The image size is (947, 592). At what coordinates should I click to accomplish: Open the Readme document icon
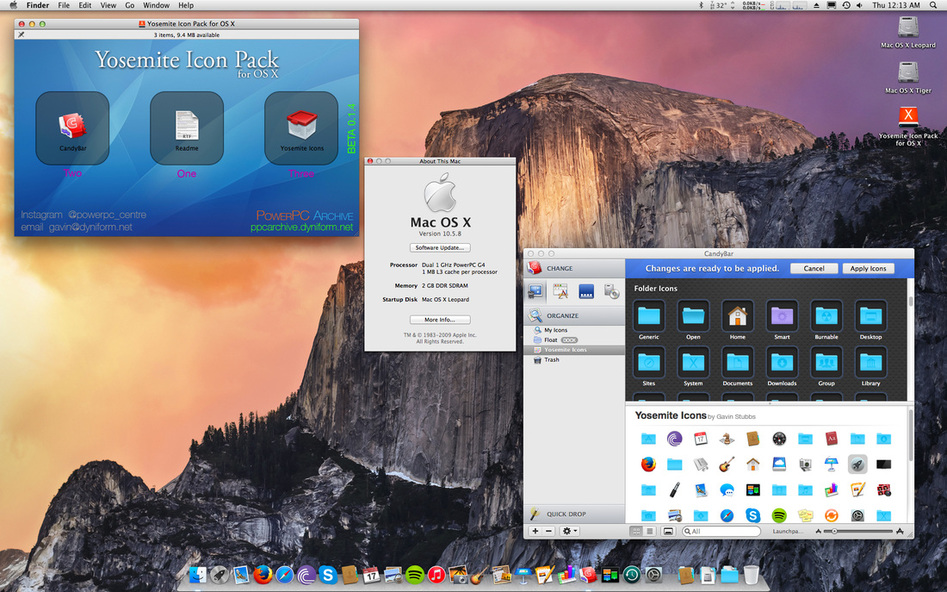click(186, 126)
